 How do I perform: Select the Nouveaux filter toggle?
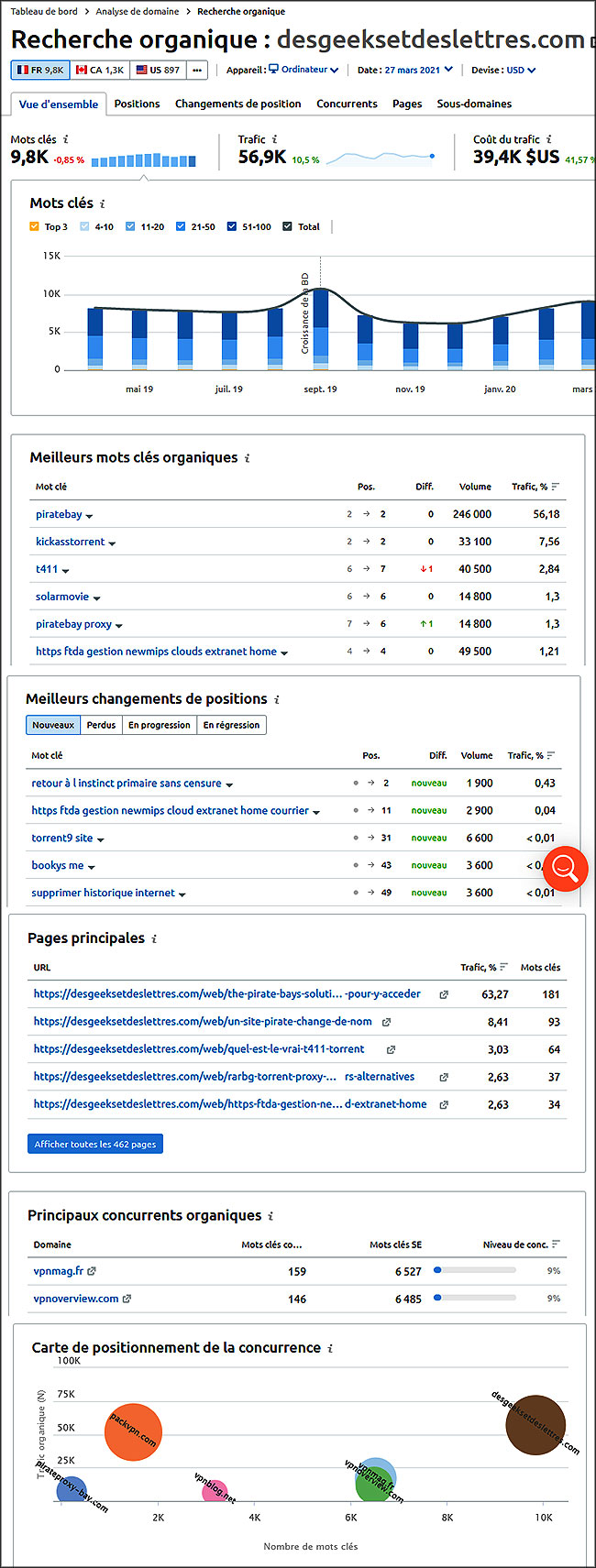[53, 725]
